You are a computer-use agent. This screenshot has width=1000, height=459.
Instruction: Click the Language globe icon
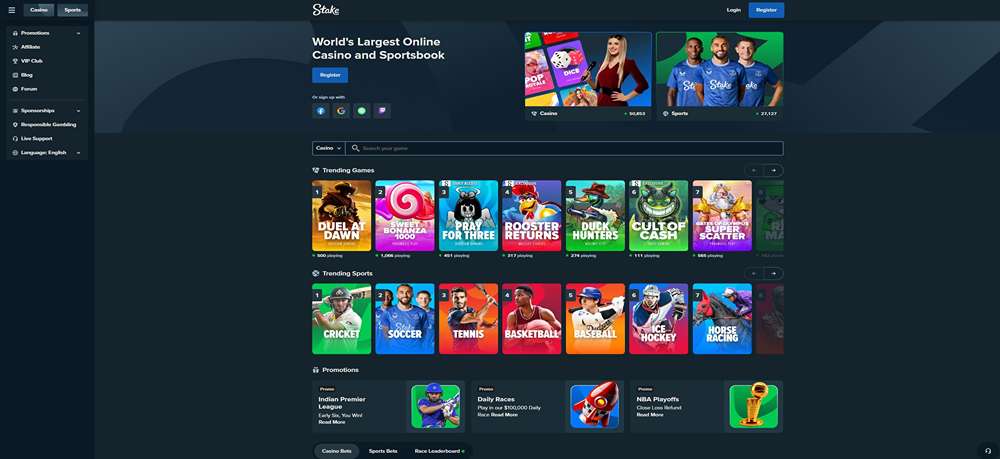coord(15,153)
